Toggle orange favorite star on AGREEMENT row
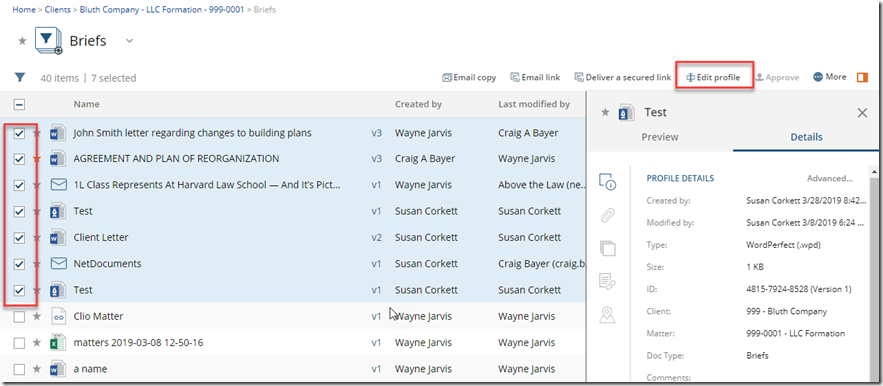The width and height of the screenshot is (883, 386). point(37,159)
